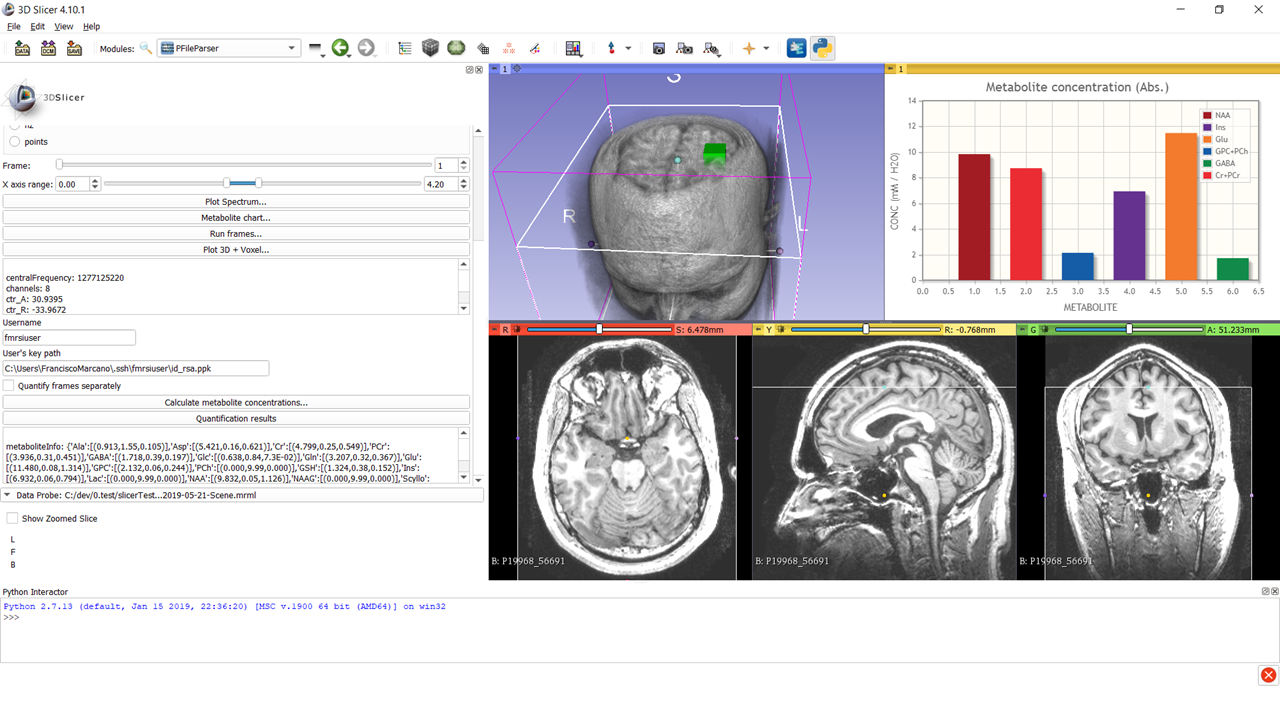
Task: Click the Plot Spectrum button
Action: [236, 202]
